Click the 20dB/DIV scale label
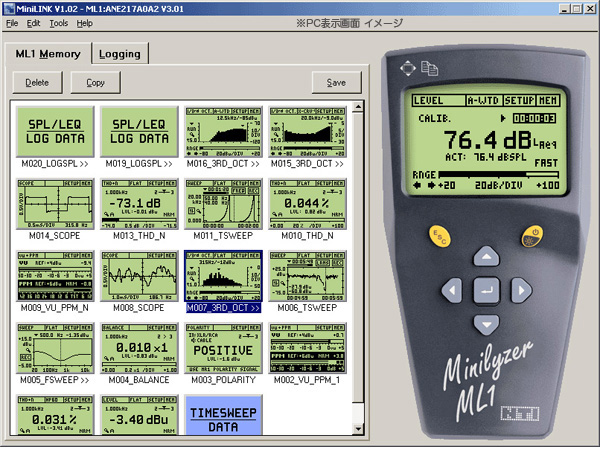Image resolution: width=600 pixels, height=450 pixels. click(x=499, y=186)
